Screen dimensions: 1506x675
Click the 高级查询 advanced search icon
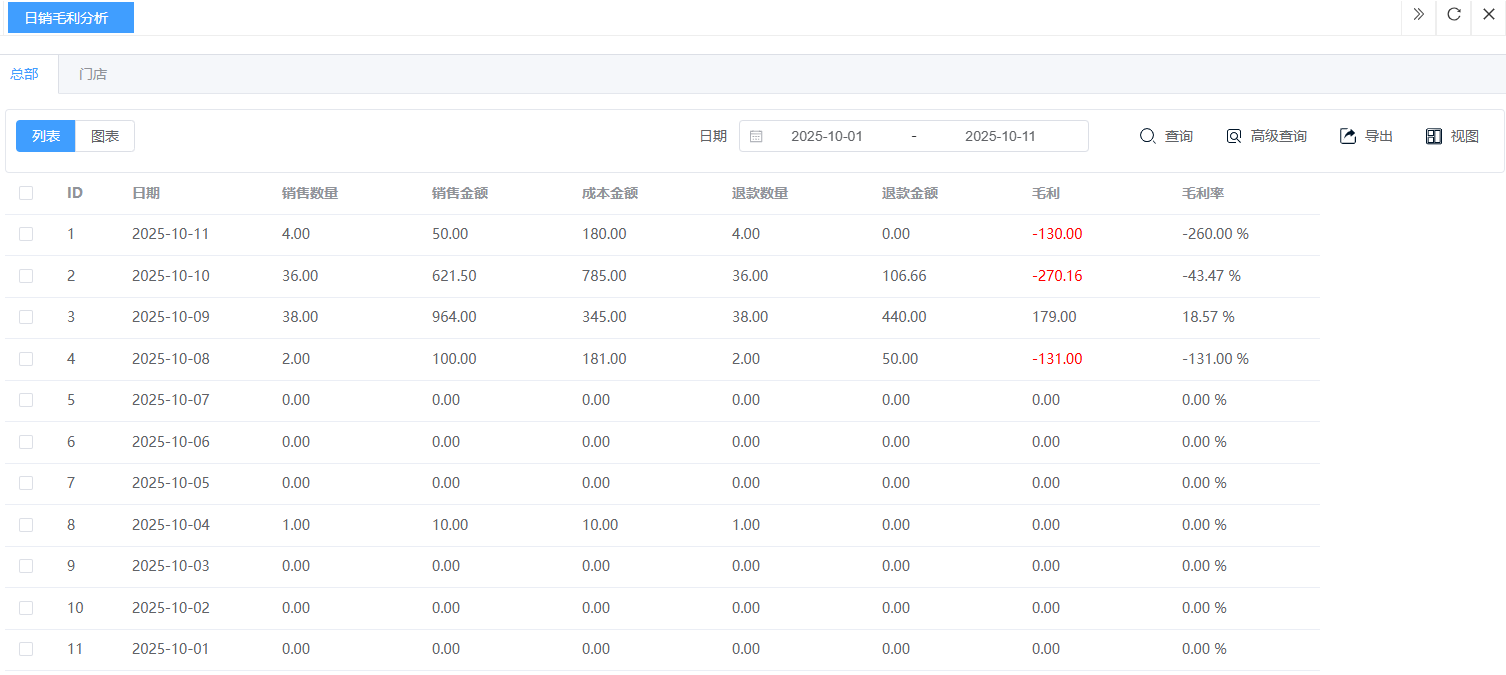tap(1234, 136)
